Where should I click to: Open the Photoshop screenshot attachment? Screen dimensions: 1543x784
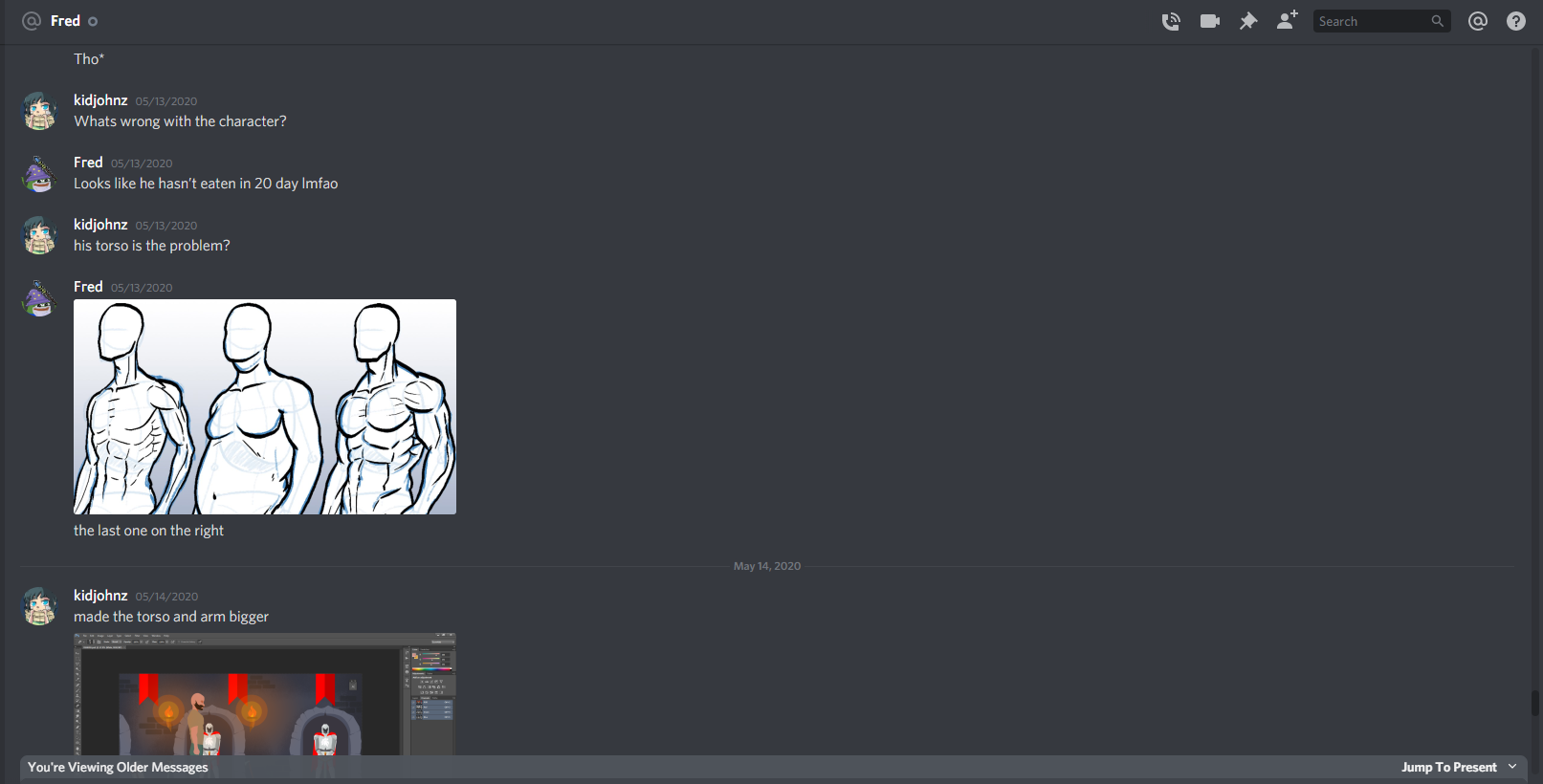265,694
